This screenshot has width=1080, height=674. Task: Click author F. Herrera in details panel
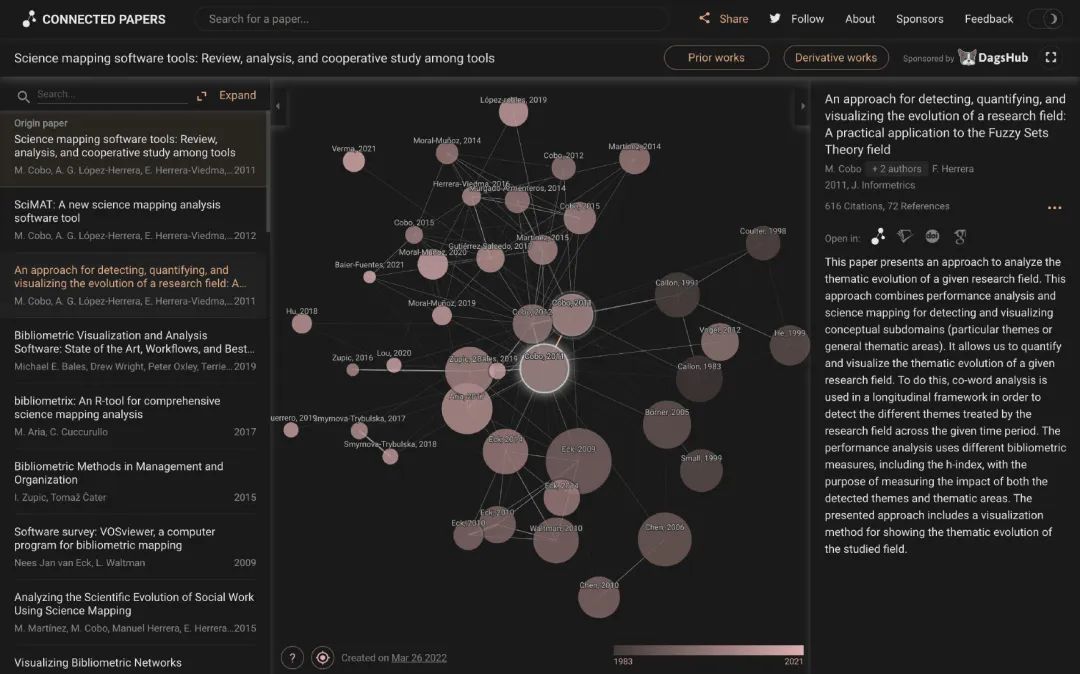pyautogui.click(x=953, y=169)
